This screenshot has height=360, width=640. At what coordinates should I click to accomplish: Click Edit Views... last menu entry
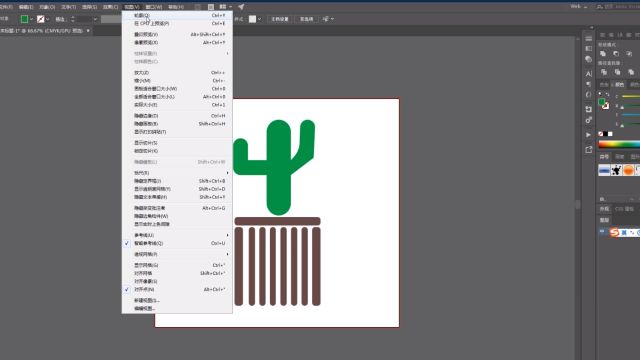tap(177, 309)
